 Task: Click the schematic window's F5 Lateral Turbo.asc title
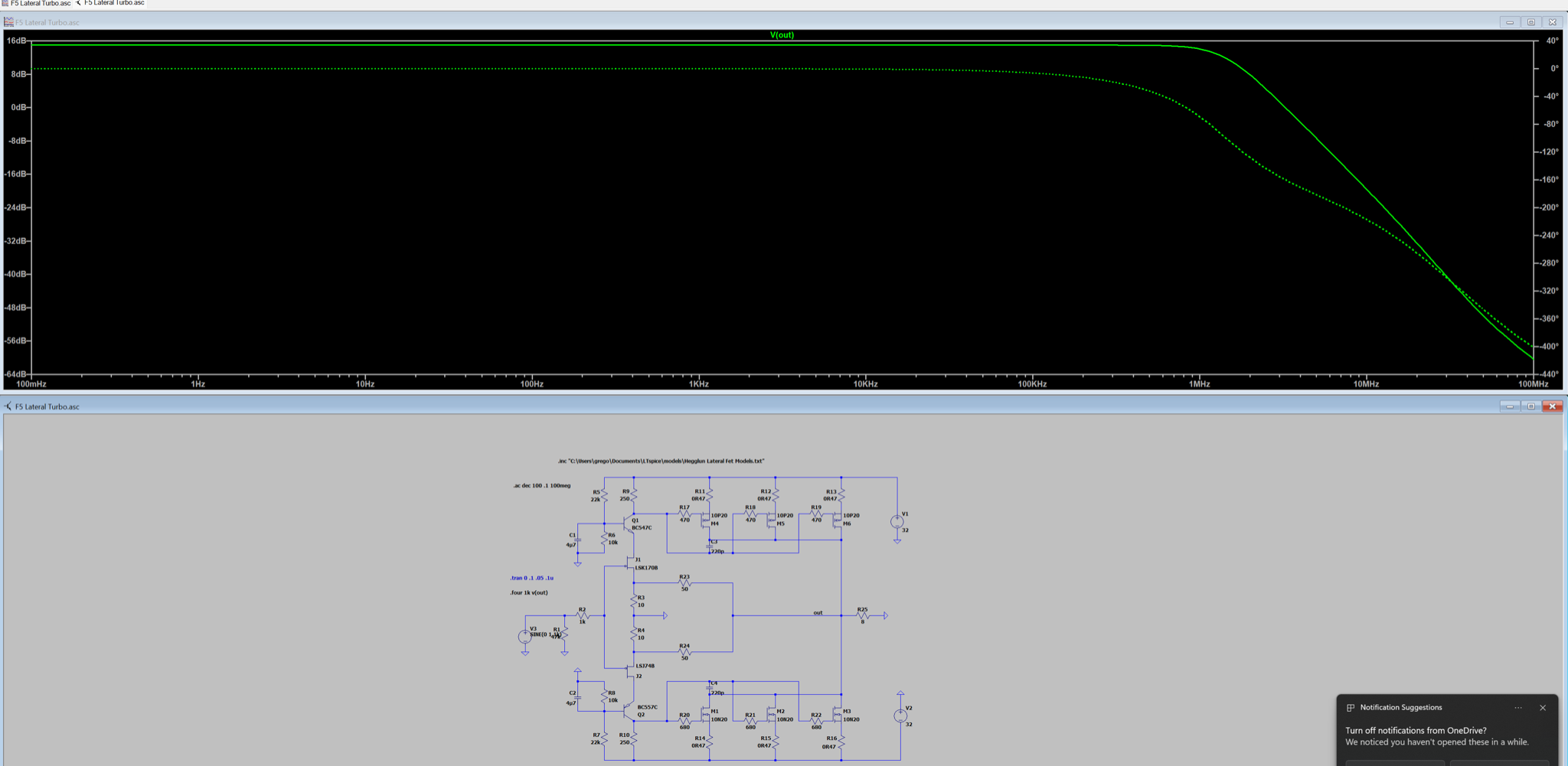tap(47, 406)
